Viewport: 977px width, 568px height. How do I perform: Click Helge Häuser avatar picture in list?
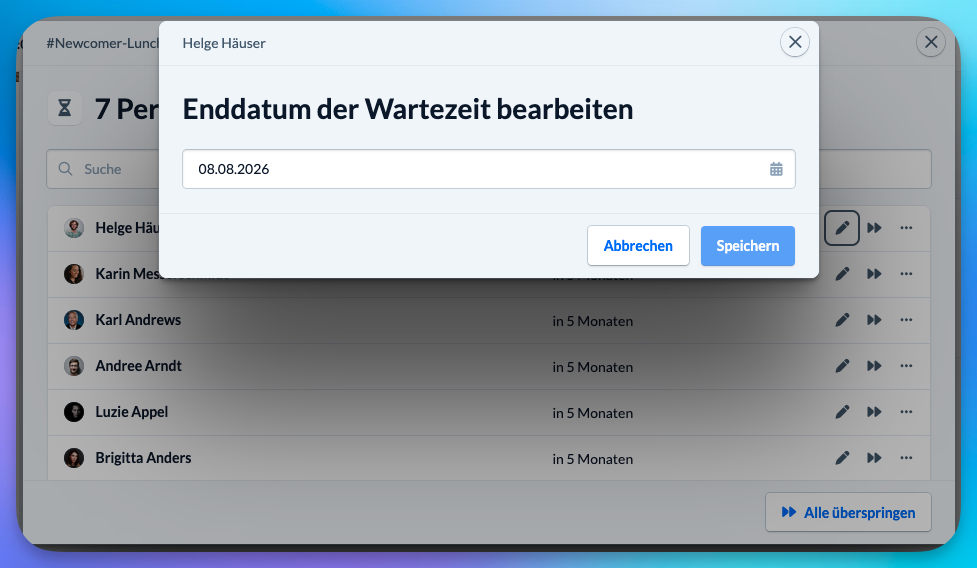74,228
